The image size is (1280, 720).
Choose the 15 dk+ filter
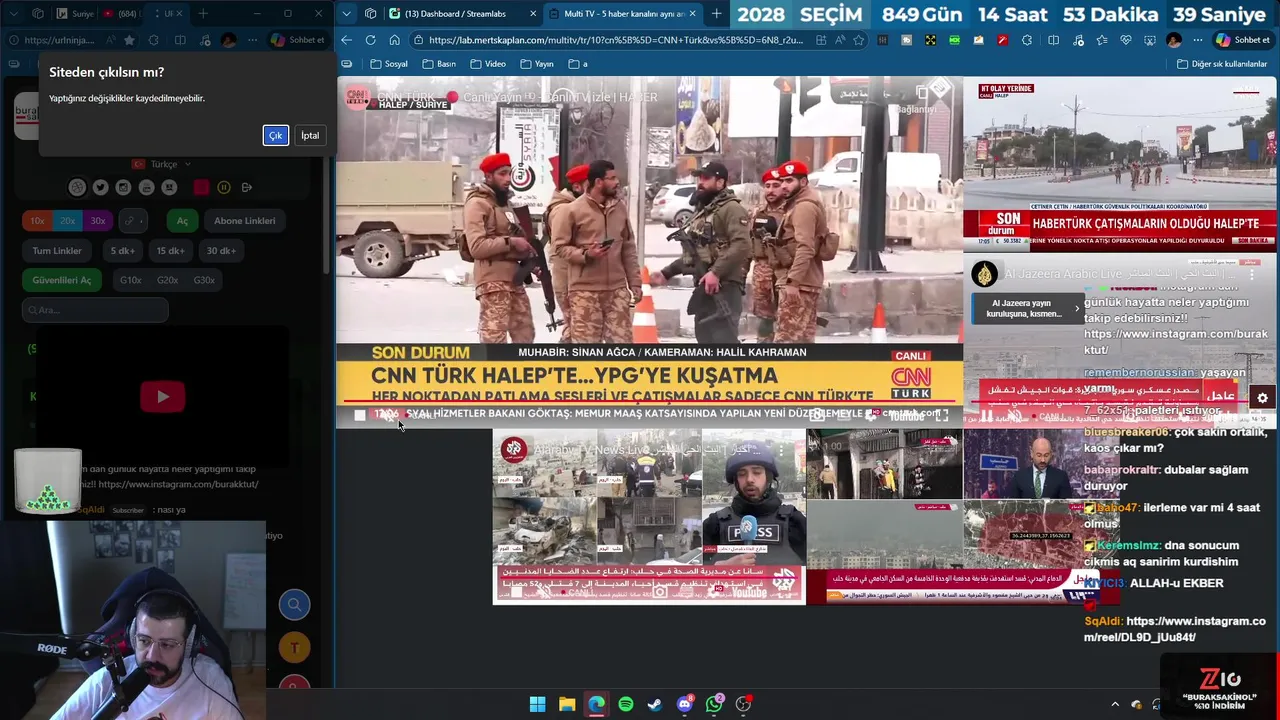point(170,251)
